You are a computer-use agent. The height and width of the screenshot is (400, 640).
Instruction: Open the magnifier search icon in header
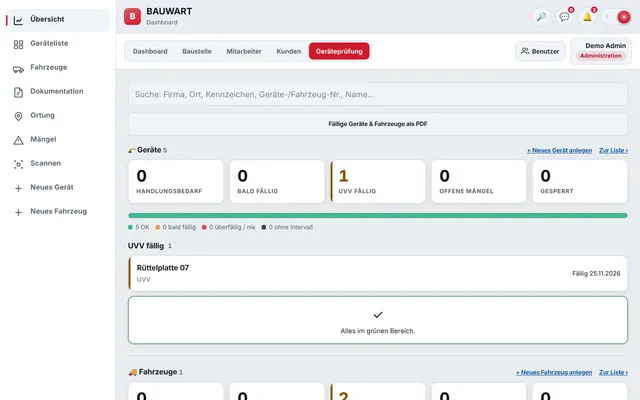pyautogui.click(x=541, y=17)
